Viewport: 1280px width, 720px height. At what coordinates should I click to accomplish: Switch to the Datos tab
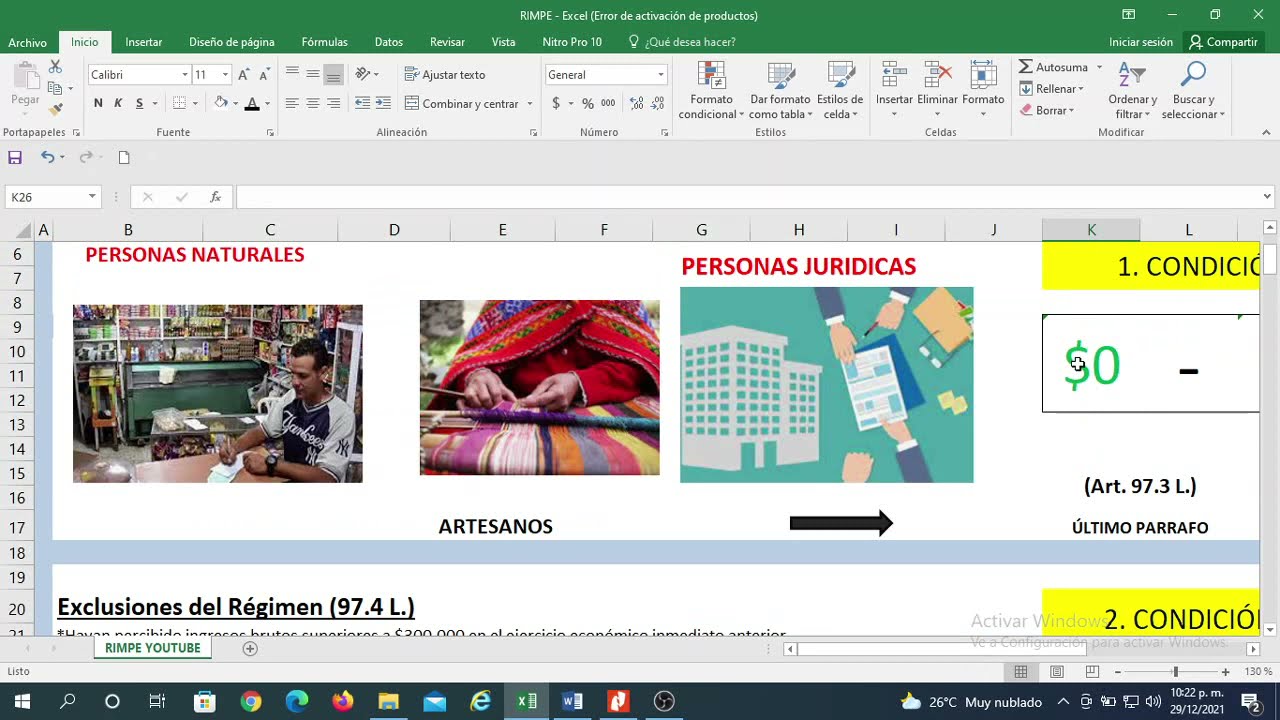coord(389,42)
